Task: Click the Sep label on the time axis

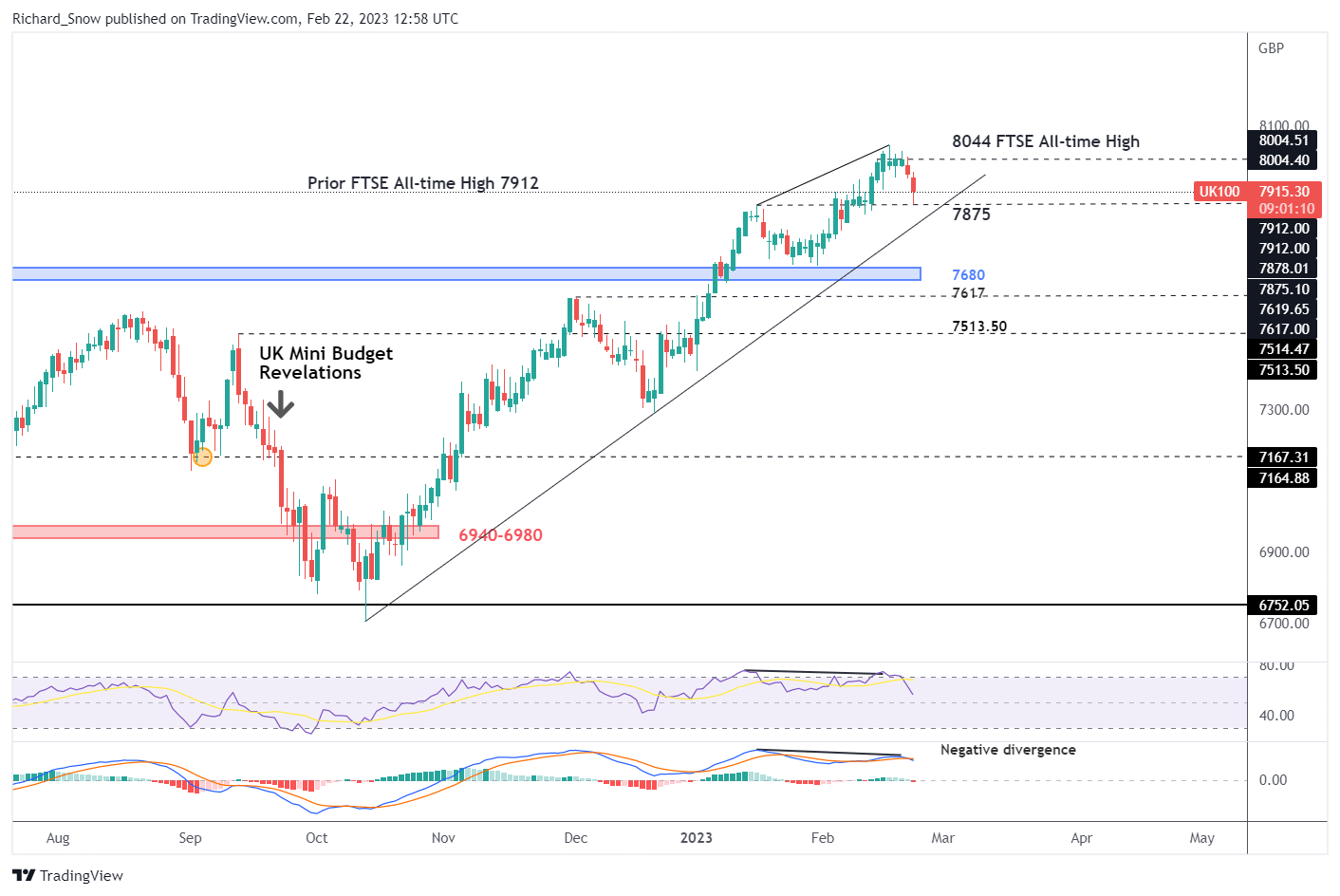Action: [190, 838]
